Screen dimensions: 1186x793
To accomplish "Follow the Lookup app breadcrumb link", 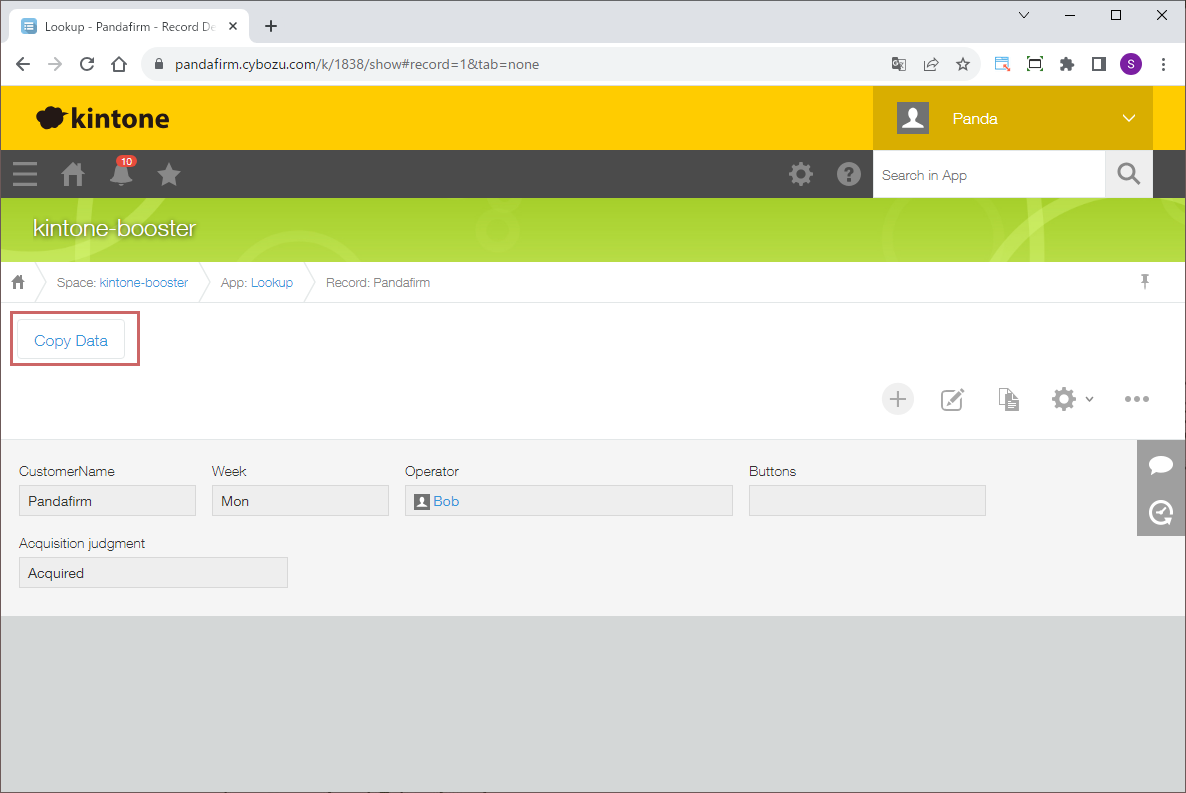I will 271,283.
